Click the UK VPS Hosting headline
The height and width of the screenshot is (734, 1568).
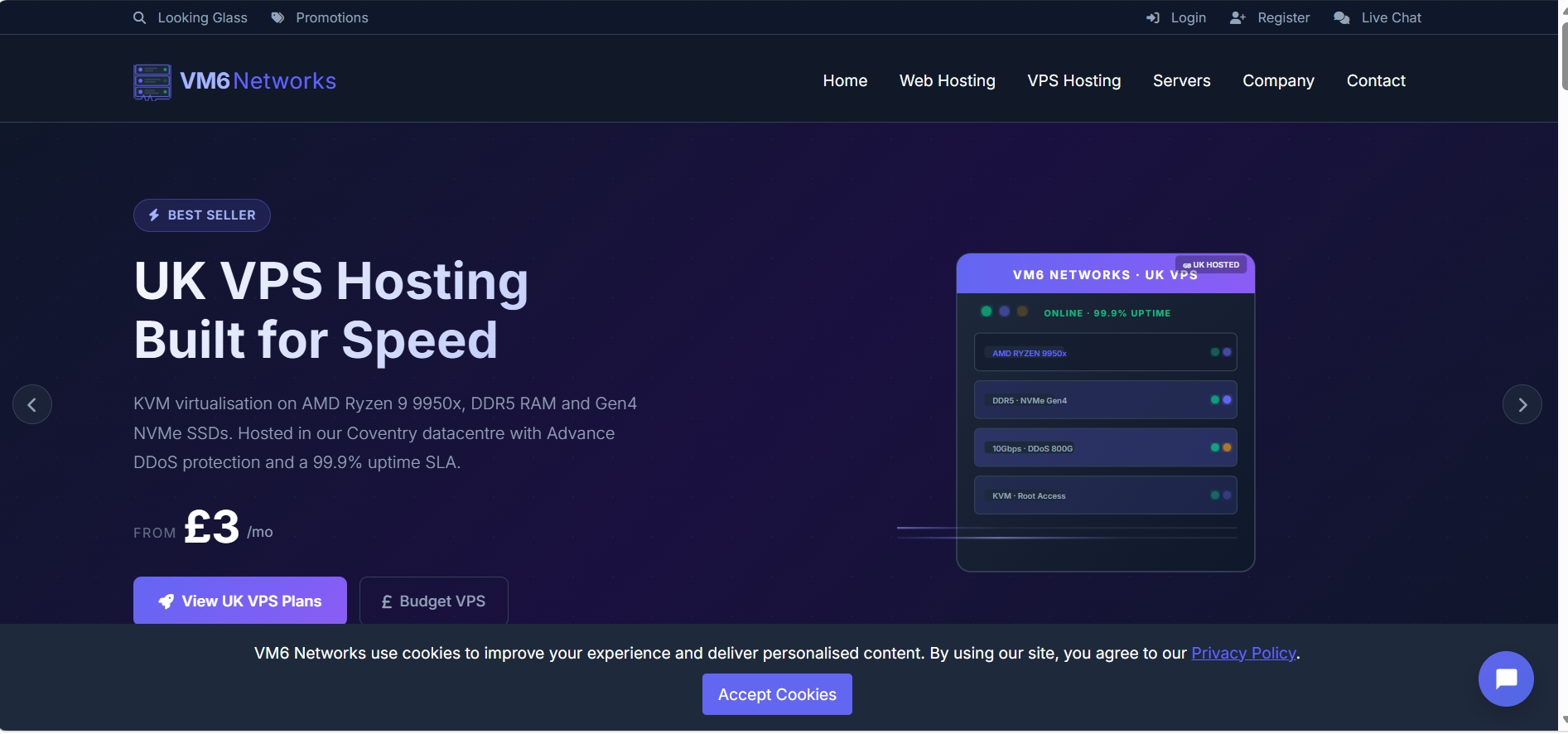331,311
